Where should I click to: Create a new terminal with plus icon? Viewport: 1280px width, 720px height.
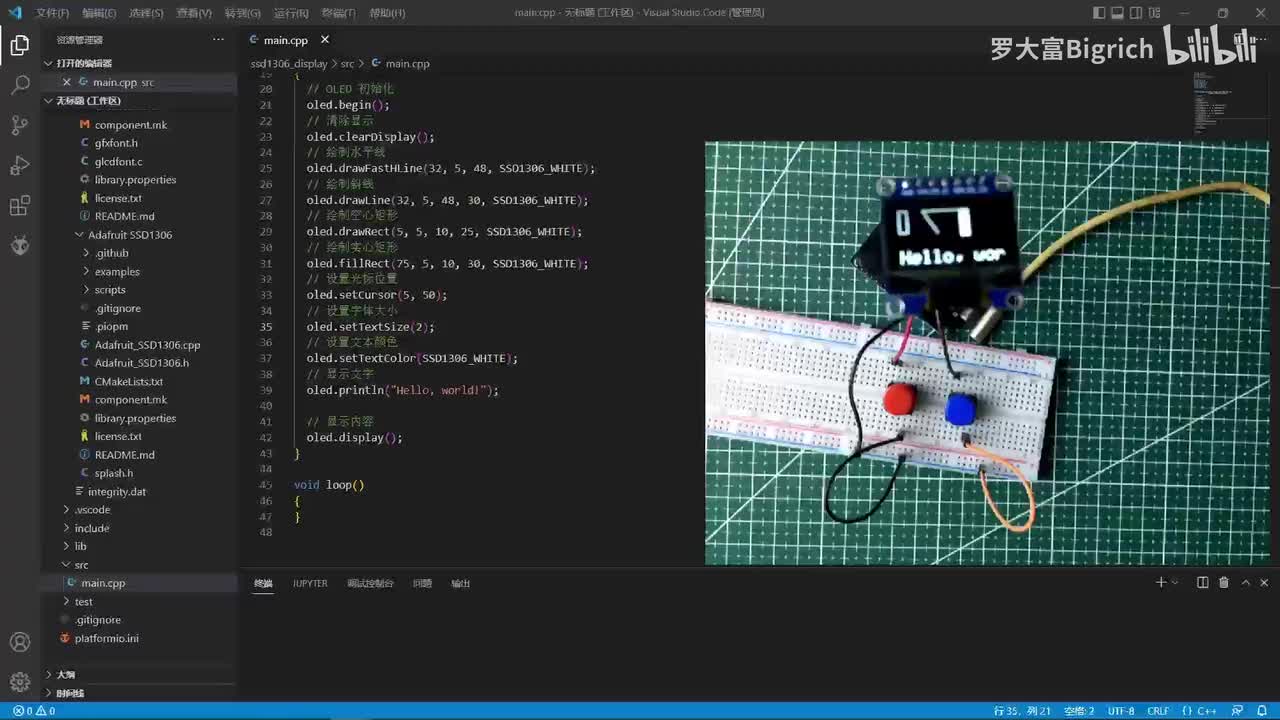(1161, 582)
